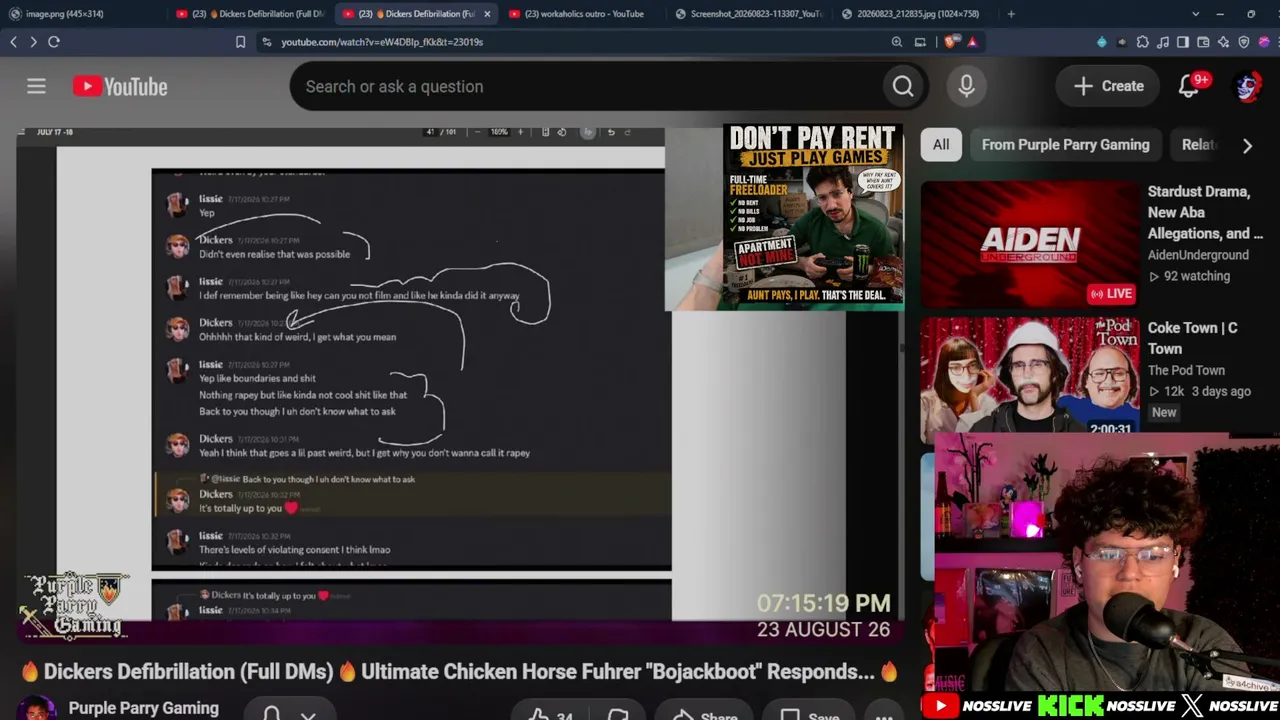Image resolution: width=1280 pixels, height=720 pixels.
Task: Click the Dickers Defibrillation video title text
Action: tap(460, 672)
